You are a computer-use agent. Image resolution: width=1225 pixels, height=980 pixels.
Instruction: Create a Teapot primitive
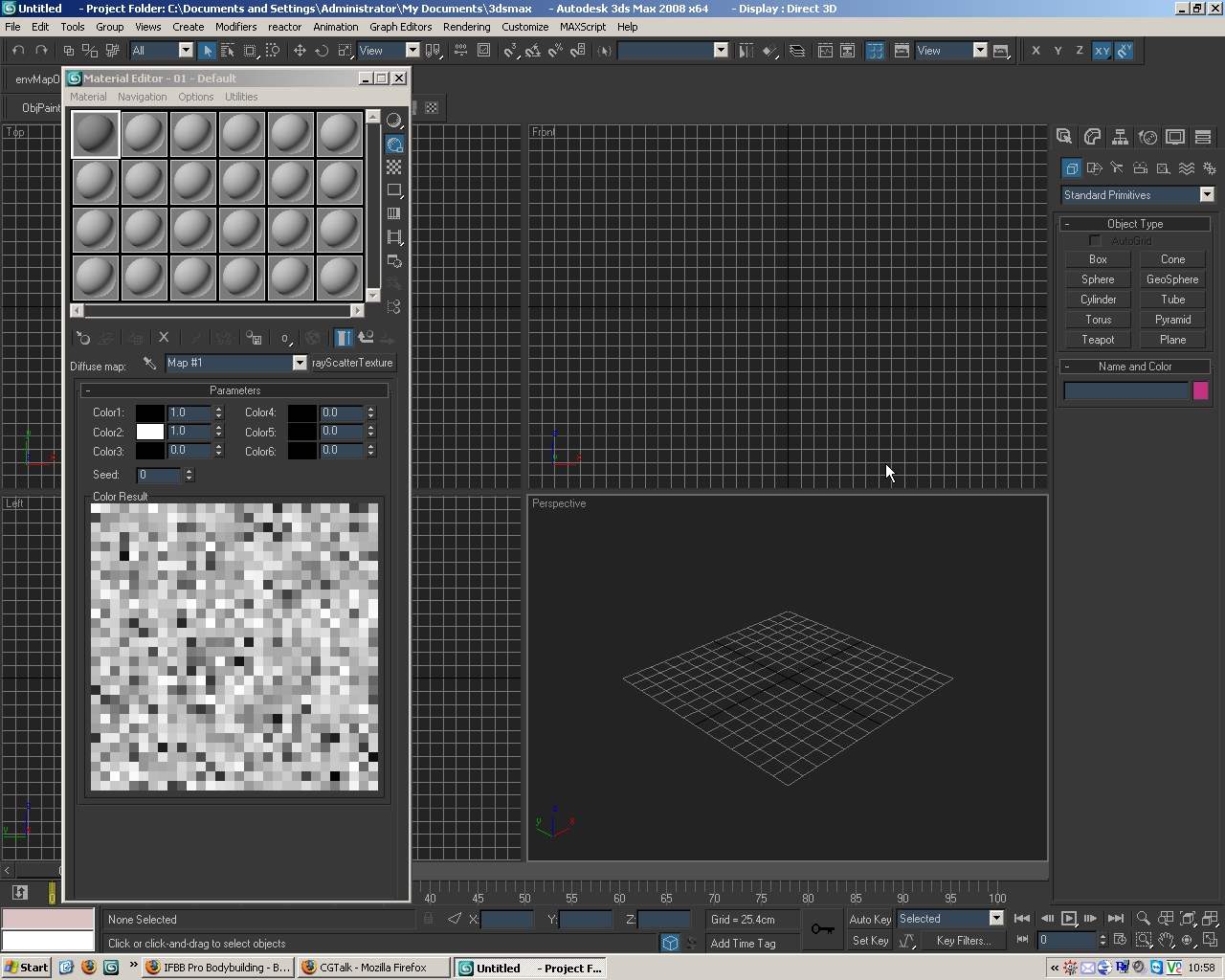(1098, 340)
